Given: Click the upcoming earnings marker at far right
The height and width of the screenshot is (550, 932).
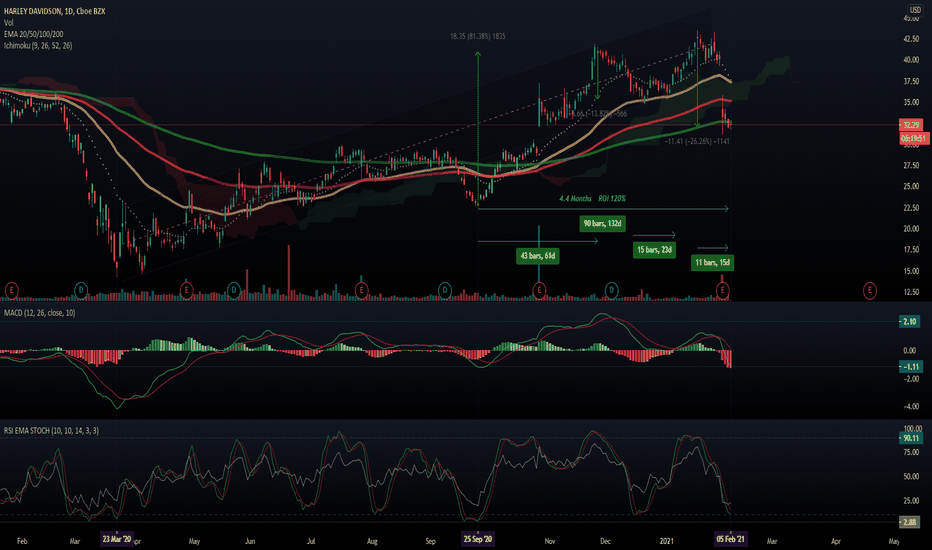Looking at the screenshot, I should 870,291.
